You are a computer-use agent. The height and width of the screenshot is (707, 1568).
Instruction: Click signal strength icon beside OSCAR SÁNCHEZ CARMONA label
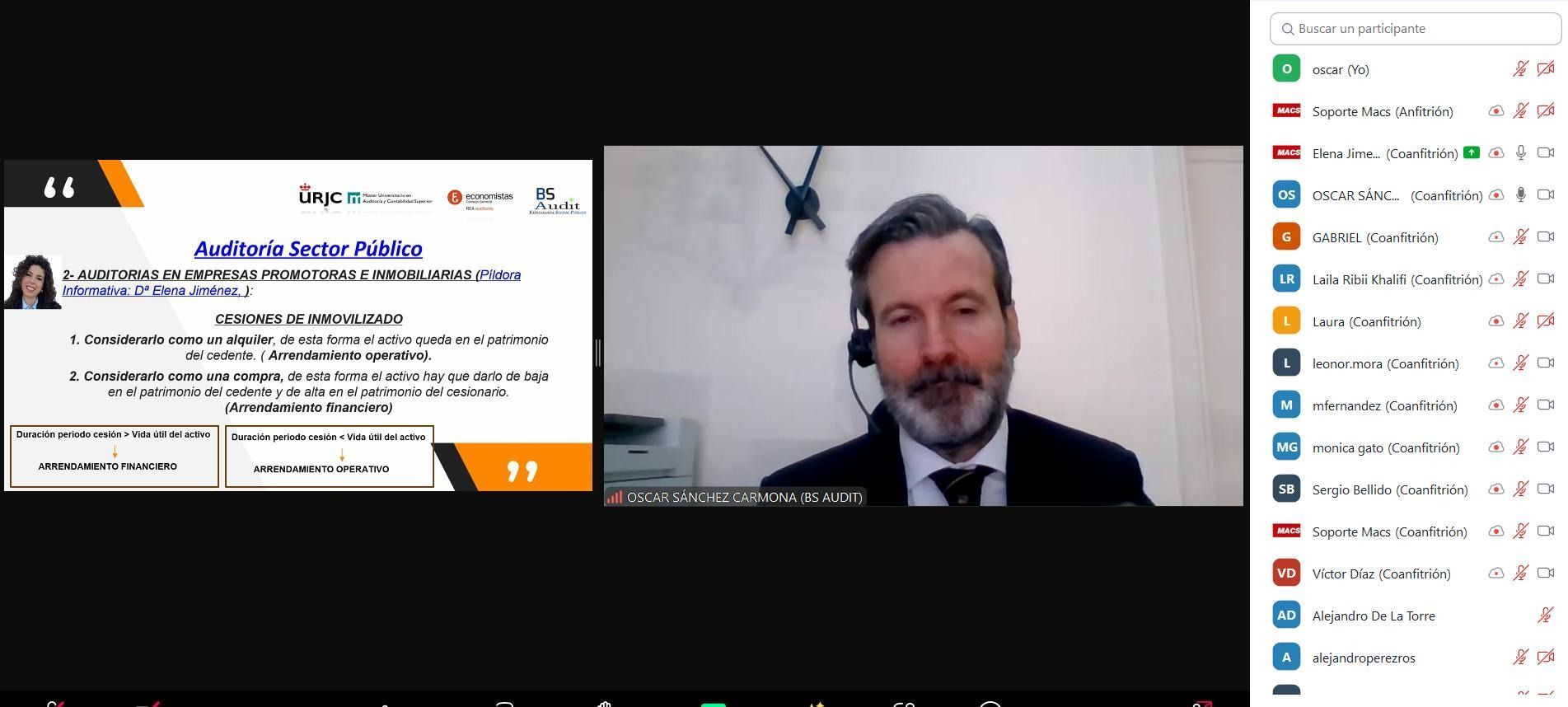coord(614,497)
